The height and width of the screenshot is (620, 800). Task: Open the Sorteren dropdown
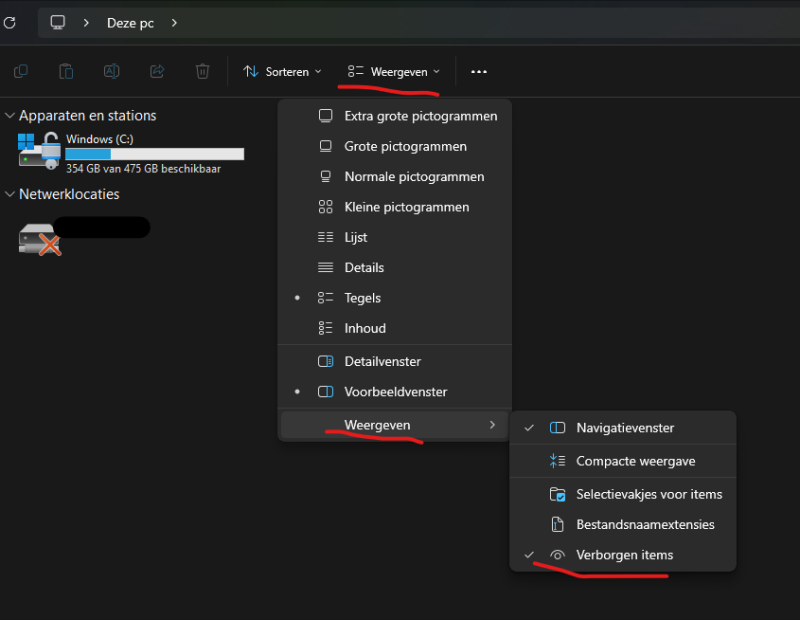coord(282,72)
